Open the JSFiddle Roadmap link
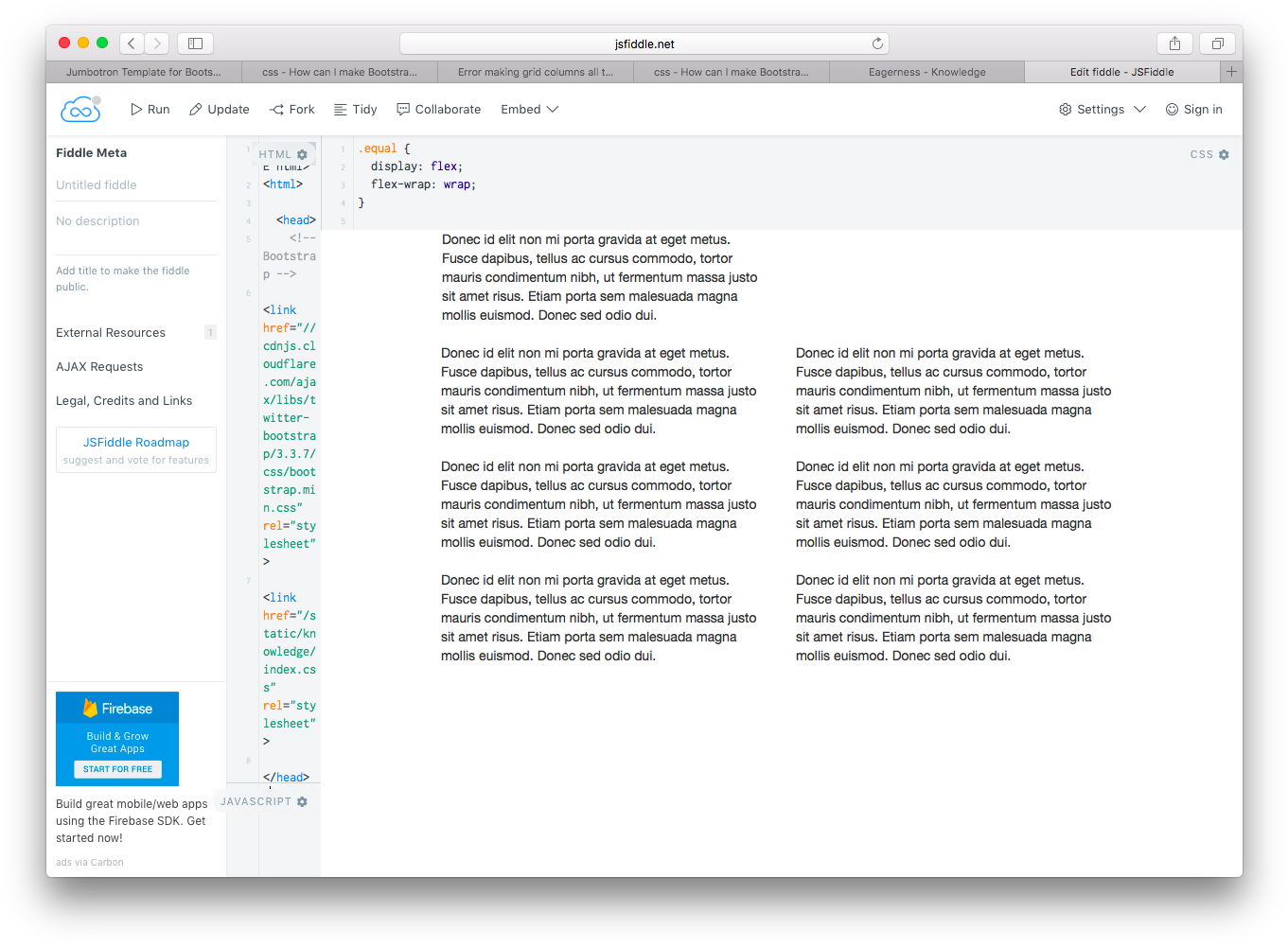This screenshot has width=1288, height=947. coord(136,443)
